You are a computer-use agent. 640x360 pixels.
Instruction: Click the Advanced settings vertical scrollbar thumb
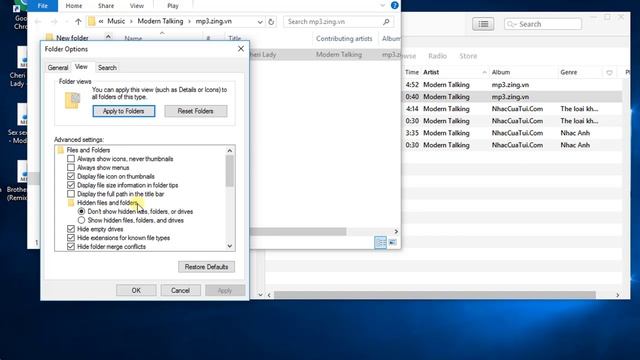(230, 171)
